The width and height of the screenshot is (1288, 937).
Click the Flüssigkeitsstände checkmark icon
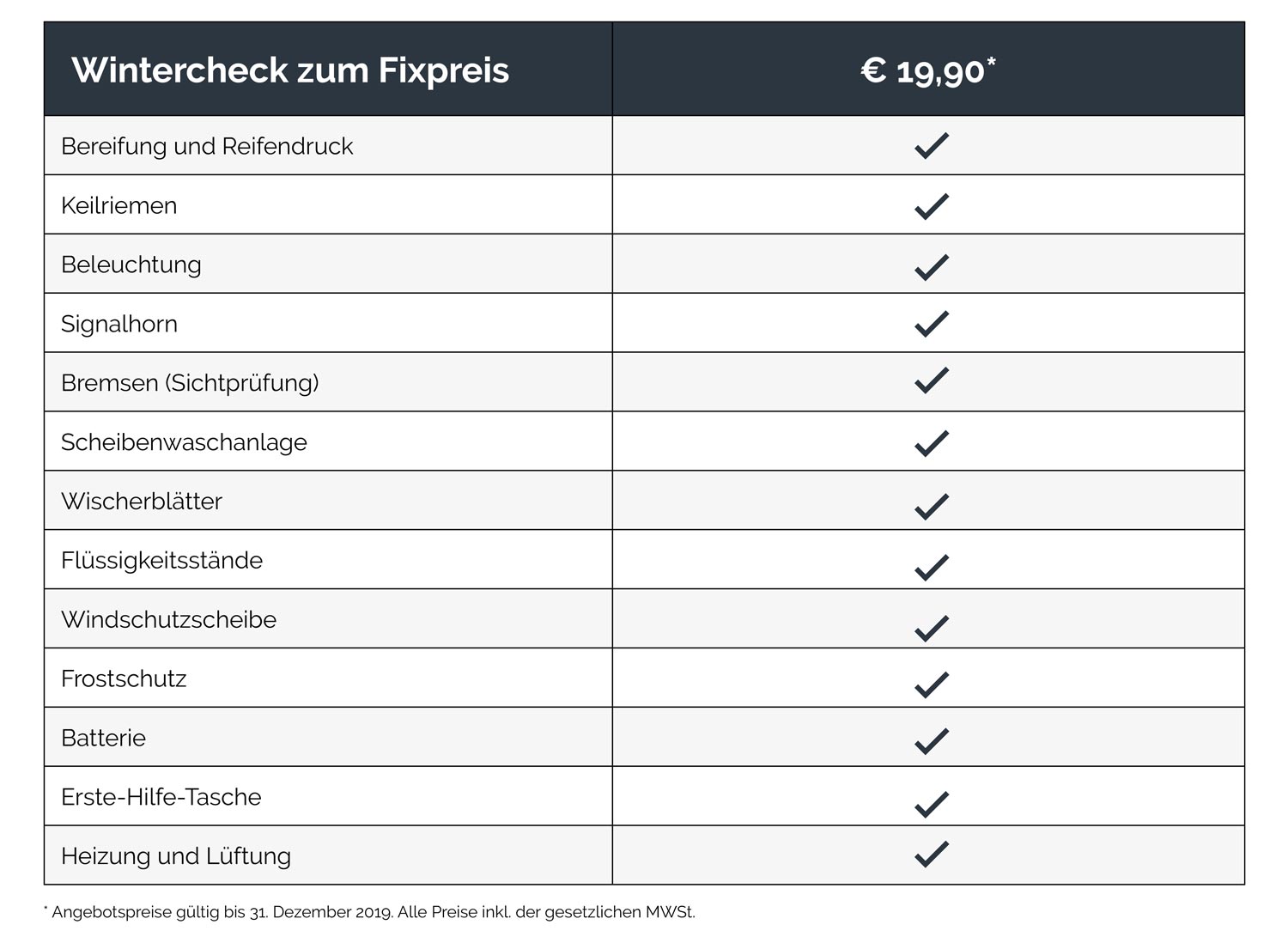(x=931, y=567)
